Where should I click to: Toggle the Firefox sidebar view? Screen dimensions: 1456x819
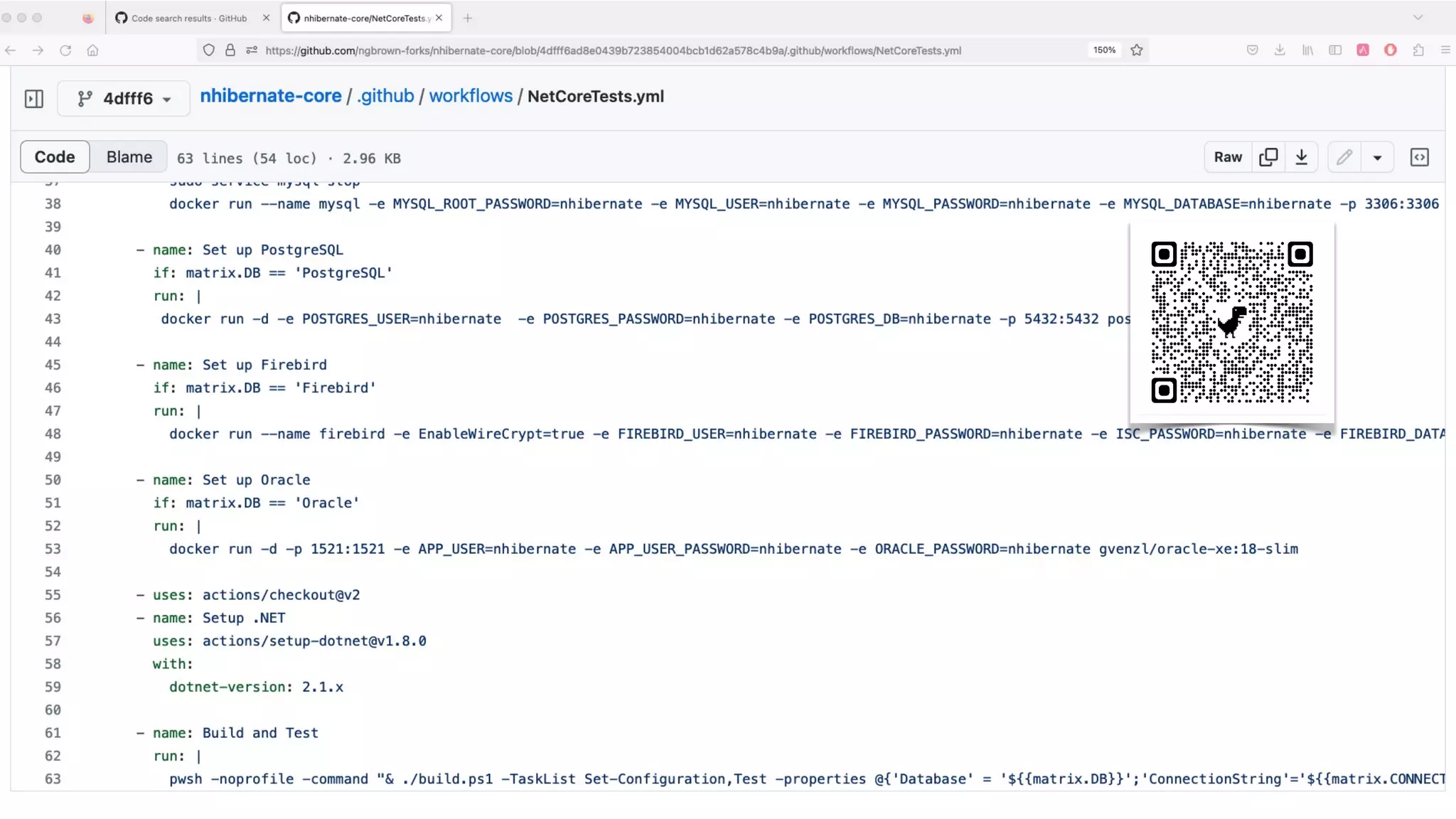[x=1335, y=50]
